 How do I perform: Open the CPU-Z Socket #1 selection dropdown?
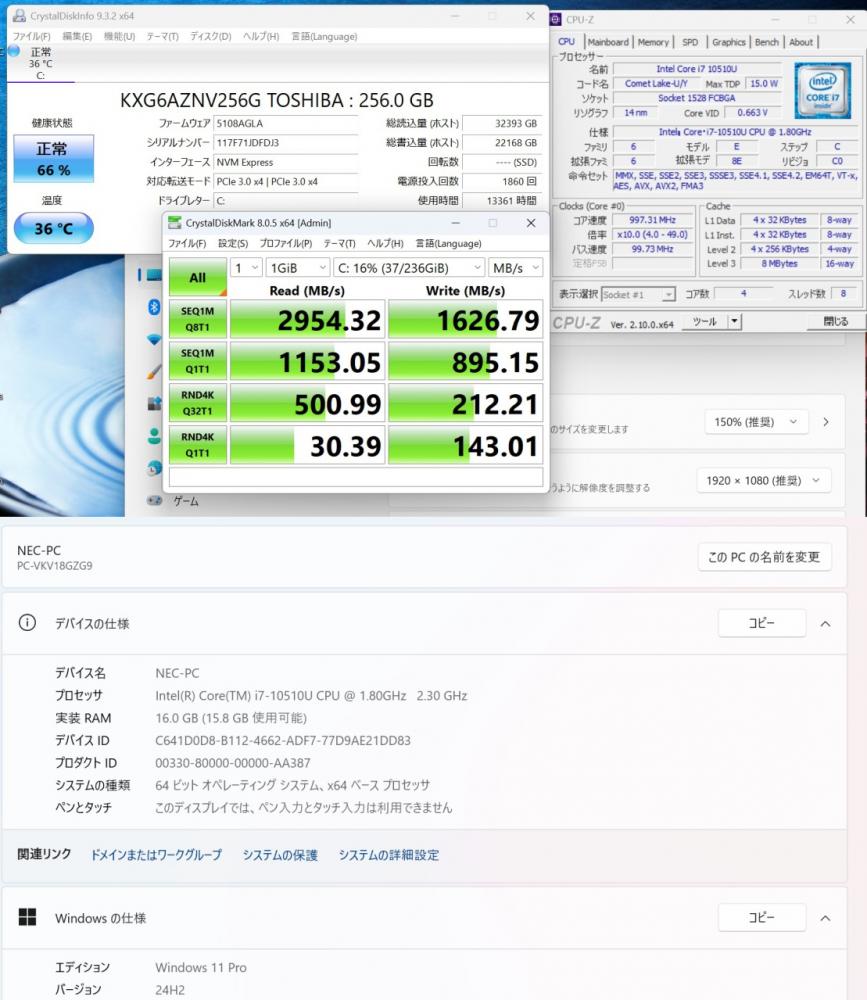pyautogui.click(x=638, y=295)
